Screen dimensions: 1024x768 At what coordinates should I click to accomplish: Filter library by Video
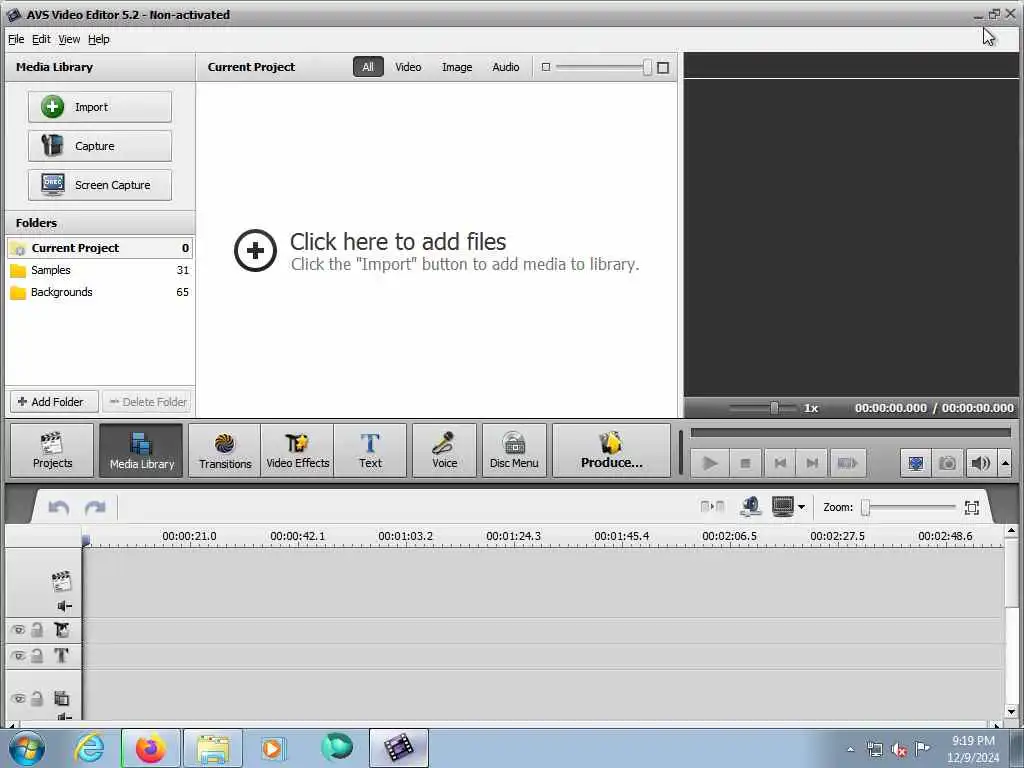click(408, 67)
